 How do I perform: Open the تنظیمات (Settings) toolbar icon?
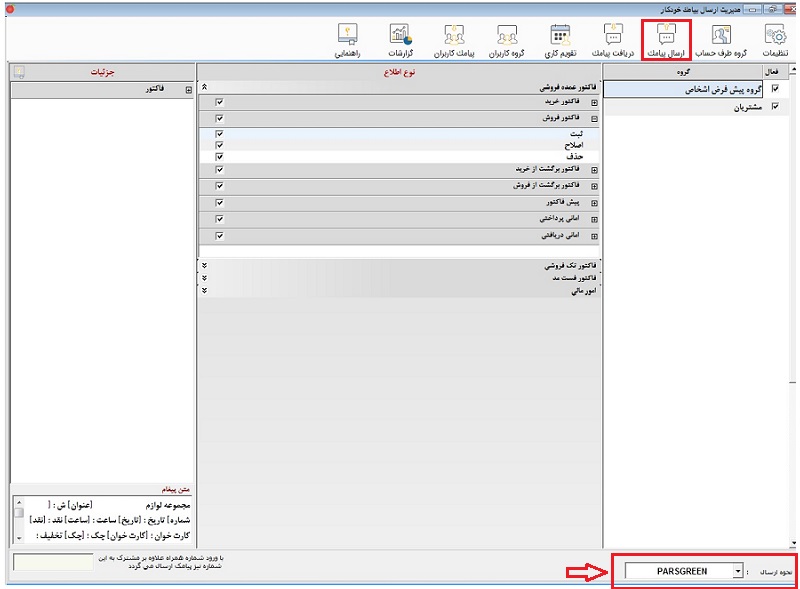[x=773, y=38]
